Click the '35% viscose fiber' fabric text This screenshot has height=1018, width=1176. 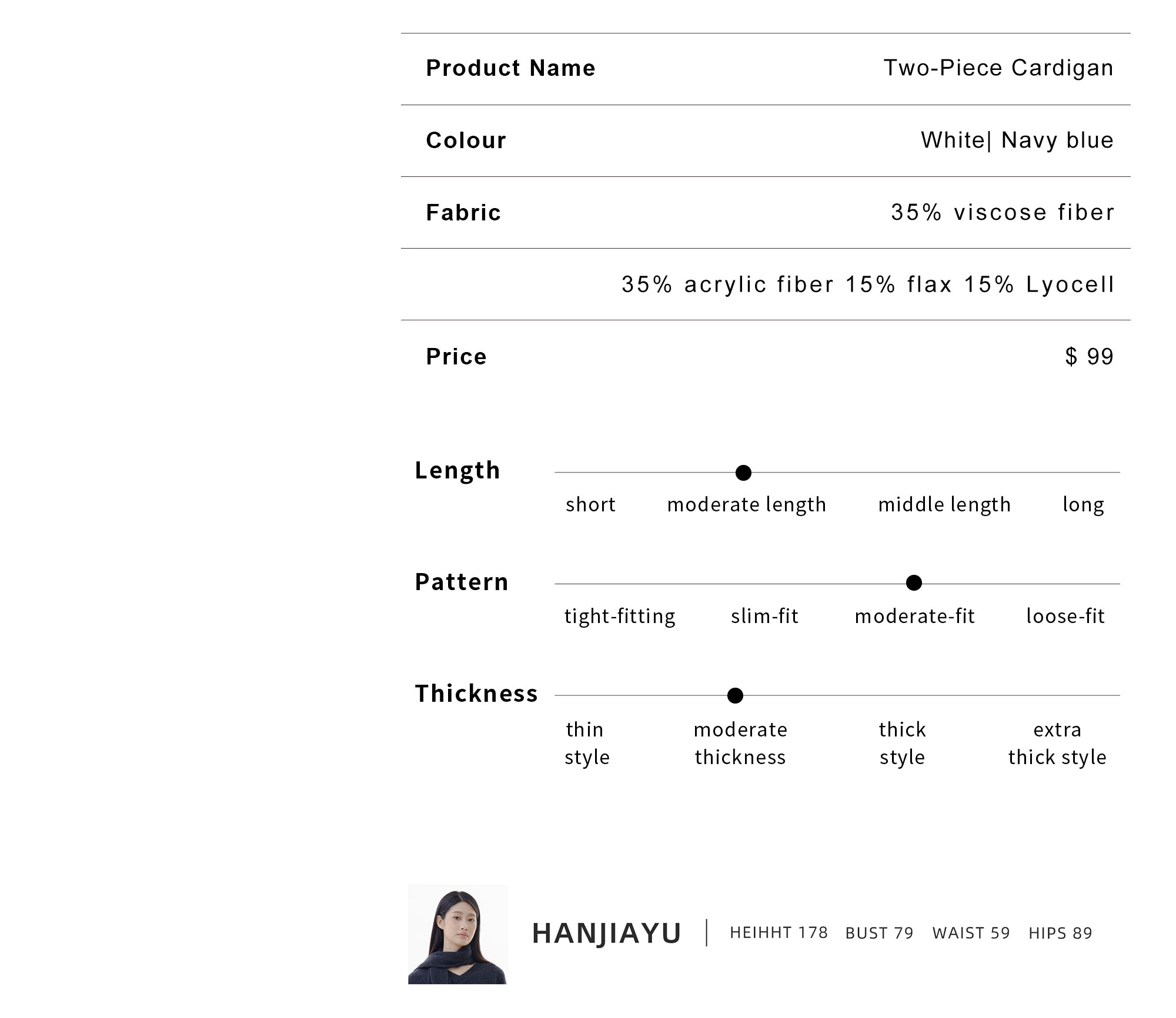tap(1003, 212)
